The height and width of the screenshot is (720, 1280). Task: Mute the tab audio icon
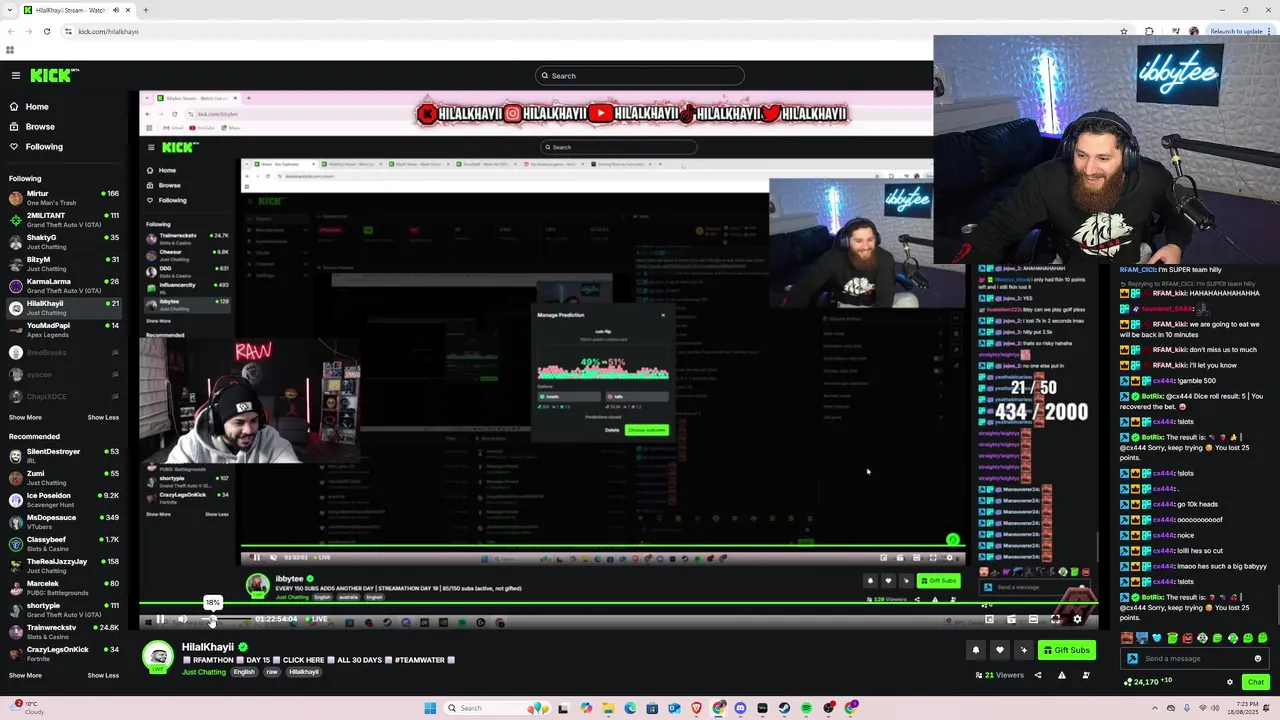pos(115,10)
